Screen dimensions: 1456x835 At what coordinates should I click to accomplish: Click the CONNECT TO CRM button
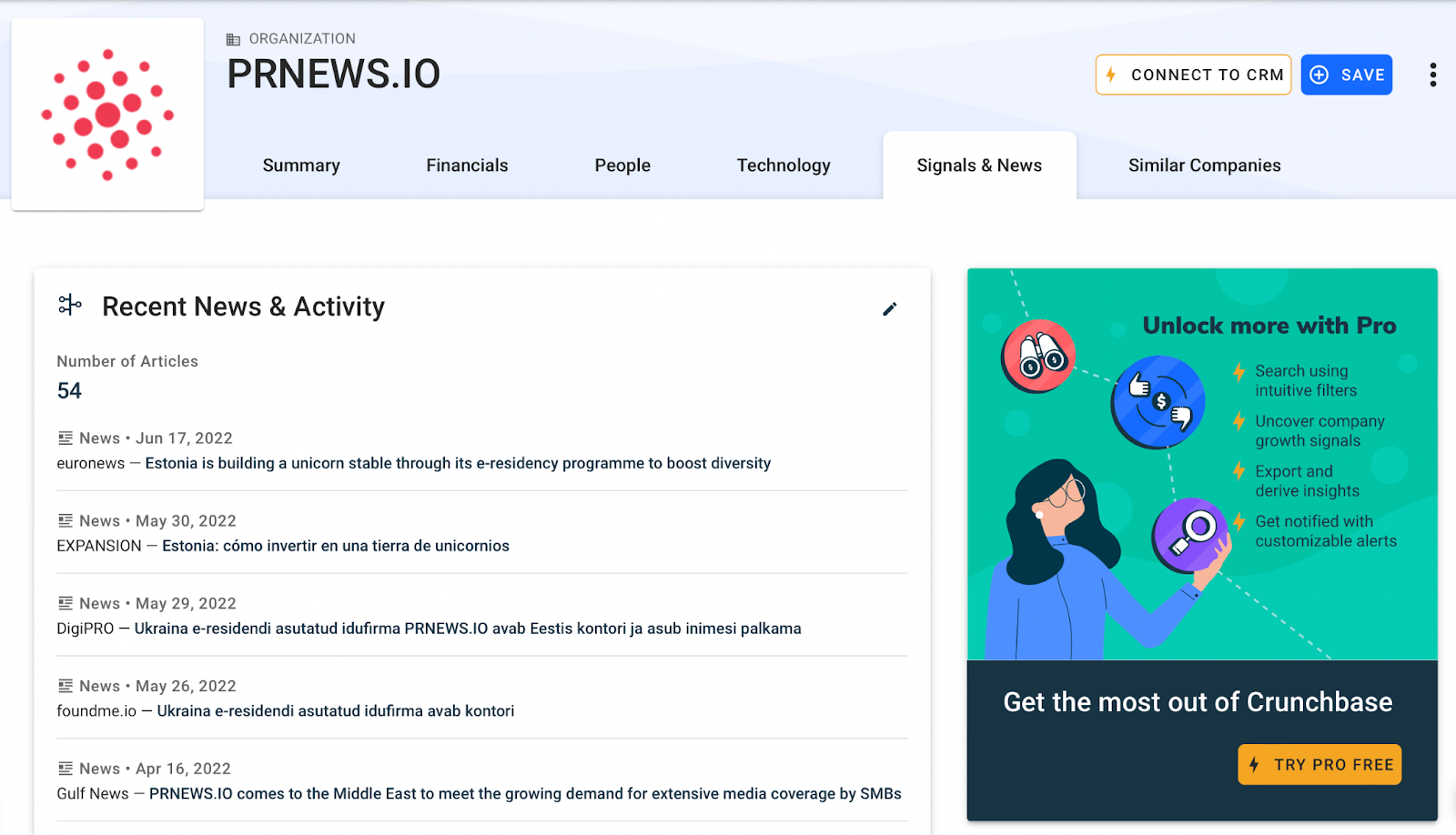pyautogui.click(x=1193, y=75)
